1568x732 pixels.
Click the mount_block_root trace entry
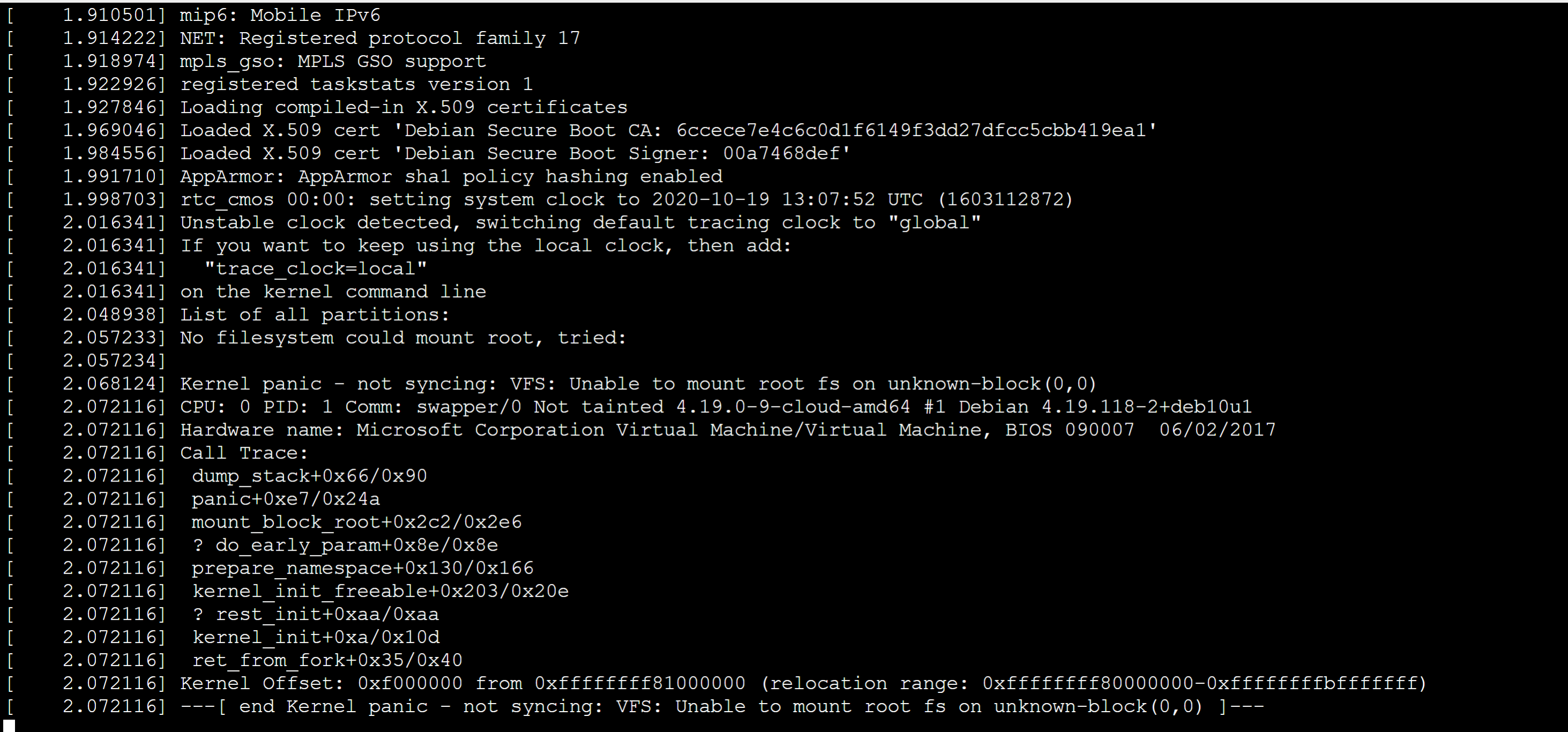click(x=356, y=522)
